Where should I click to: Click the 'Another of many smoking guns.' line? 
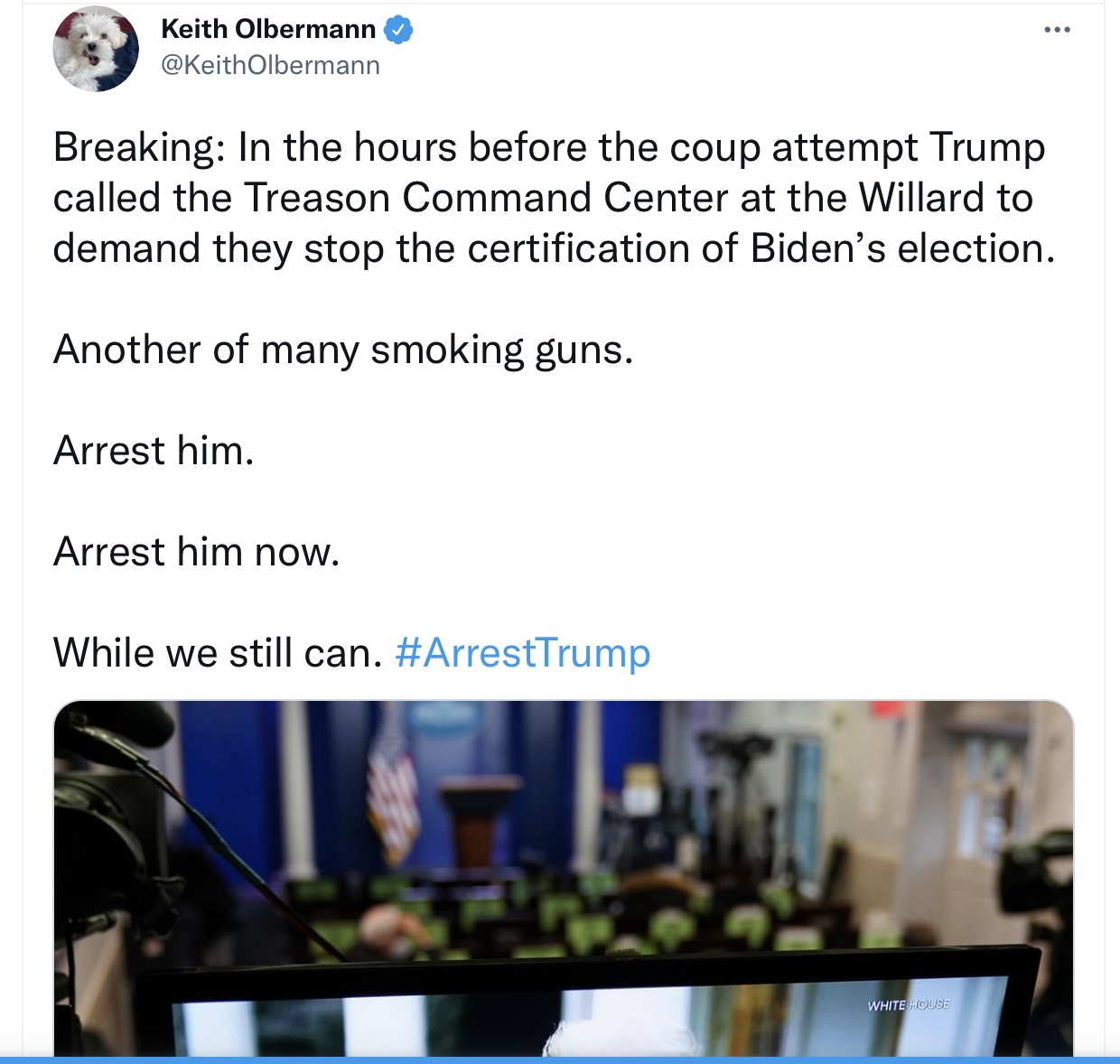[x=343, y=350]
